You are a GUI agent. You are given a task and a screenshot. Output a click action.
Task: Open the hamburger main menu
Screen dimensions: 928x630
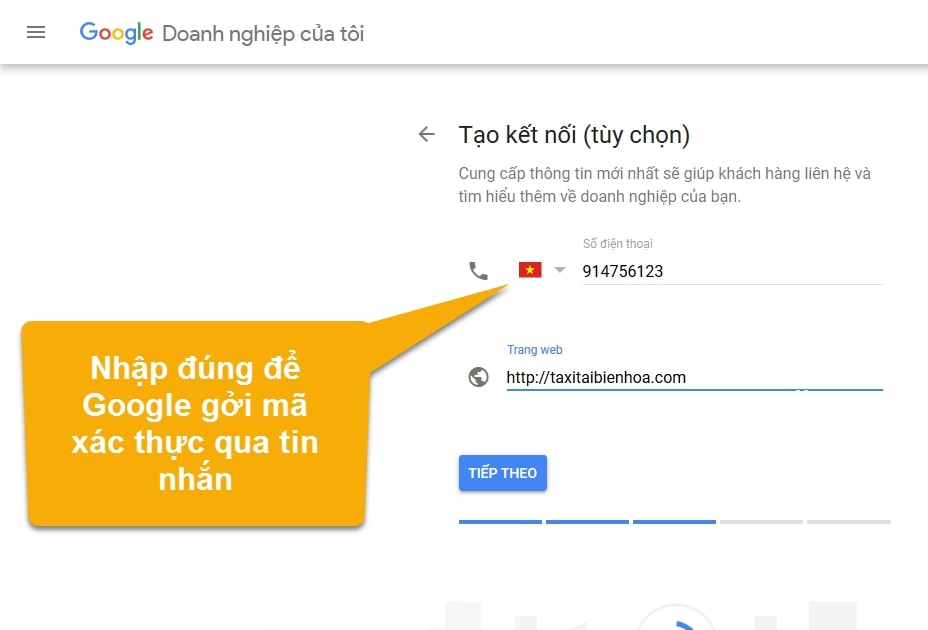click(36, 32)
